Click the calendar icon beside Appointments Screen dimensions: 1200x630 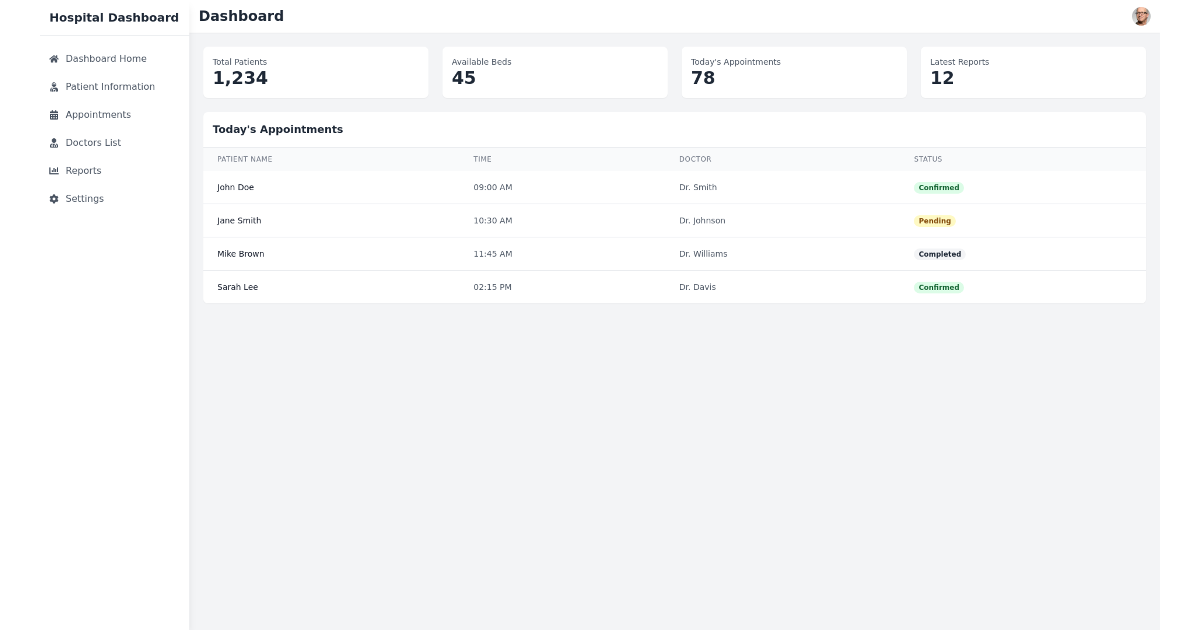pos(54,115)
